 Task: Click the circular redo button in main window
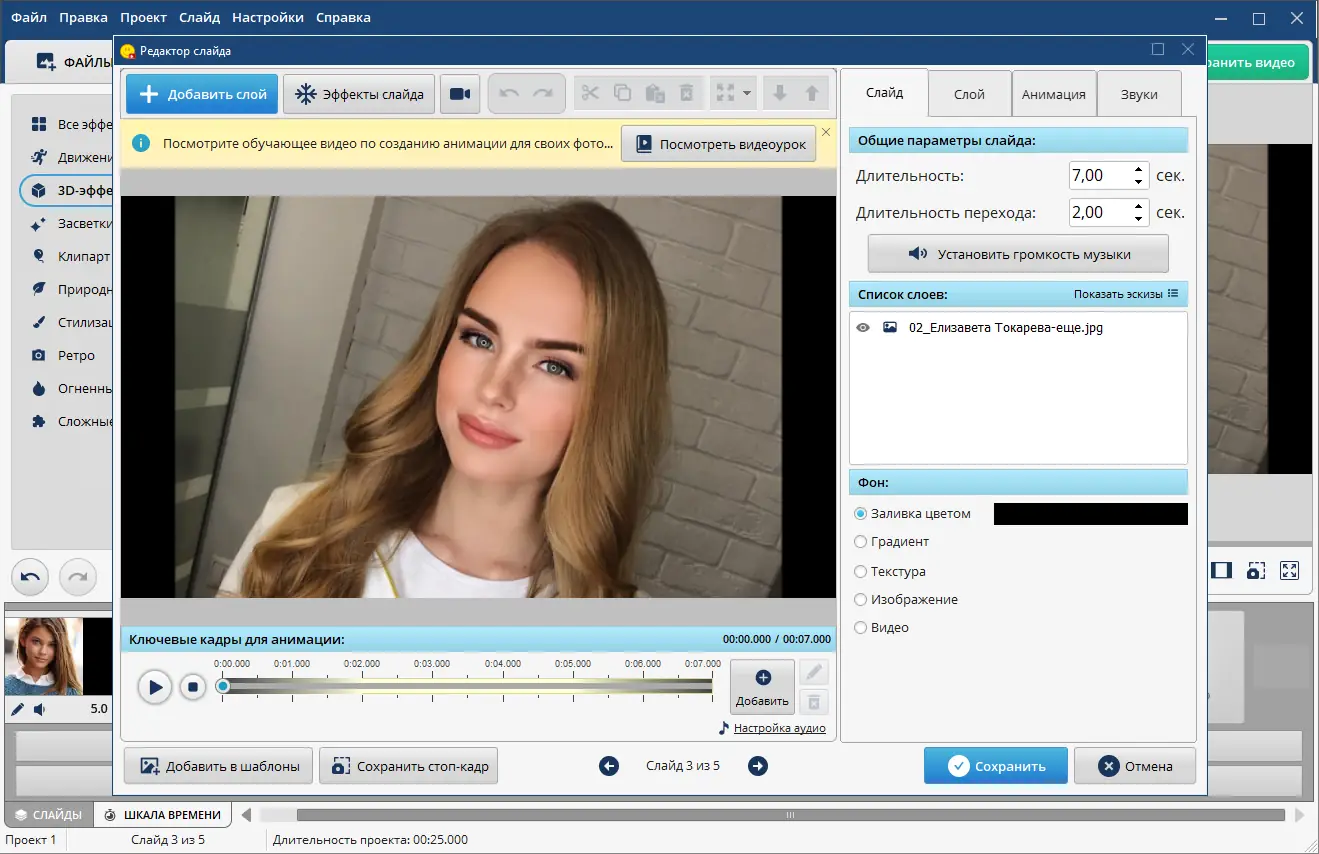coord(78,577)
